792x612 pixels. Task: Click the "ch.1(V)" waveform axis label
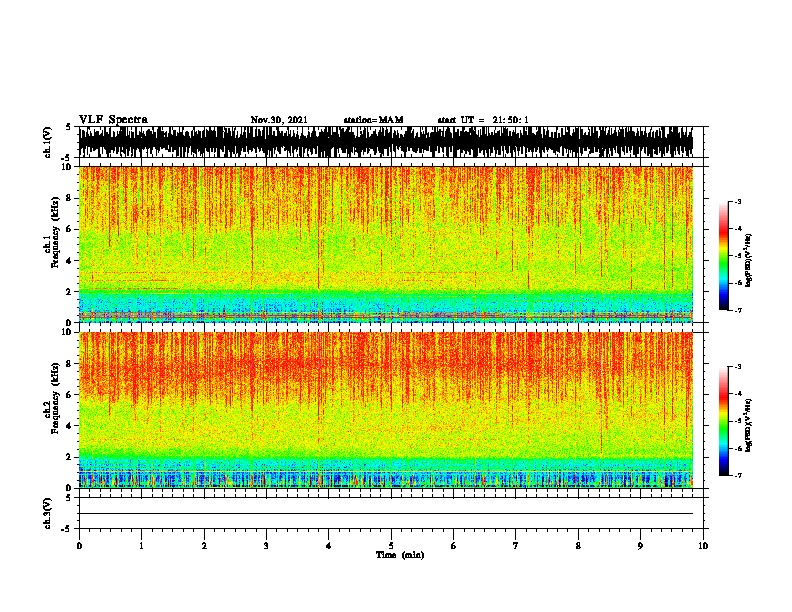(x=48, y=142)
